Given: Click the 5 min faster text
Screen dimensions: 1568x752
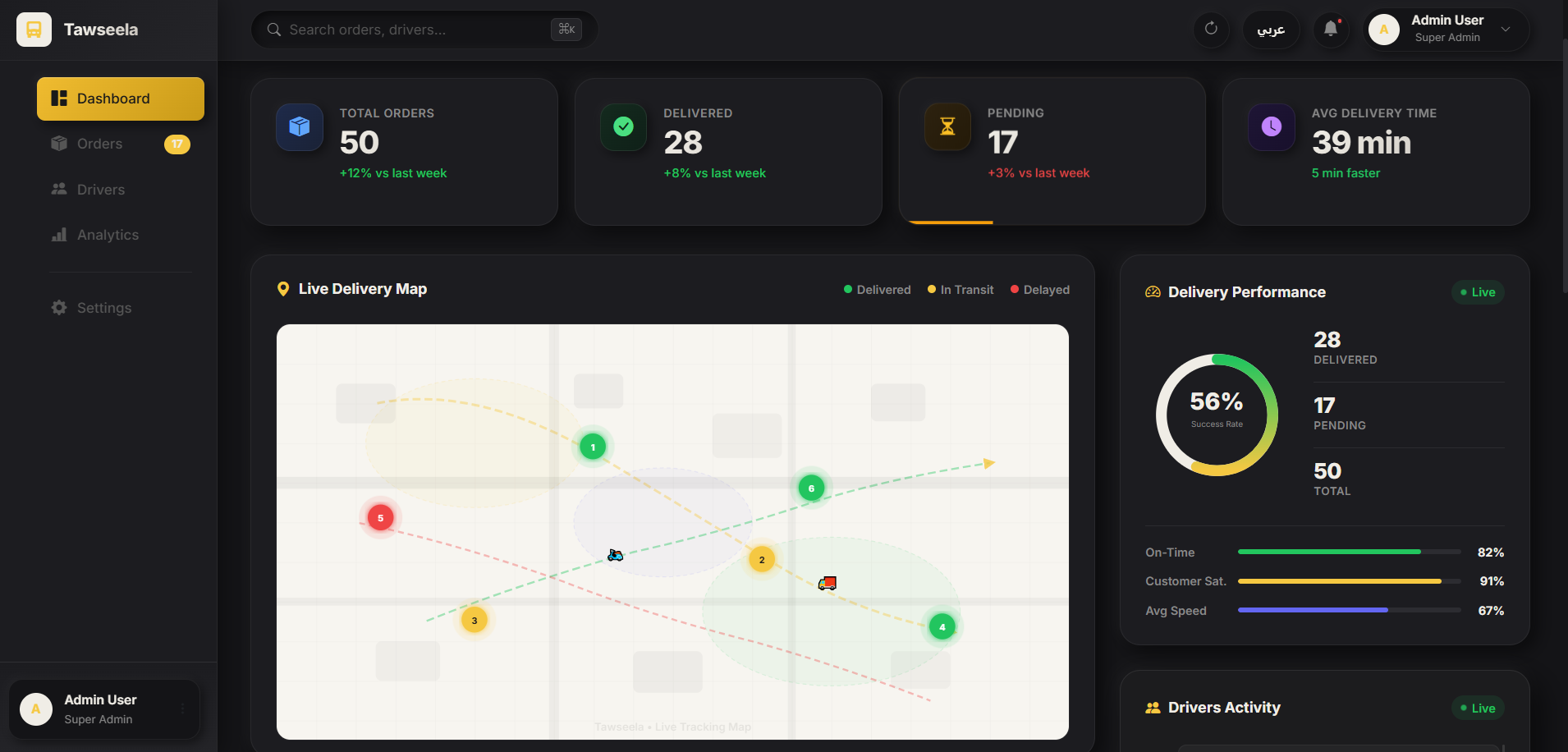Looking at the screenshot, I should point(1346,173).
